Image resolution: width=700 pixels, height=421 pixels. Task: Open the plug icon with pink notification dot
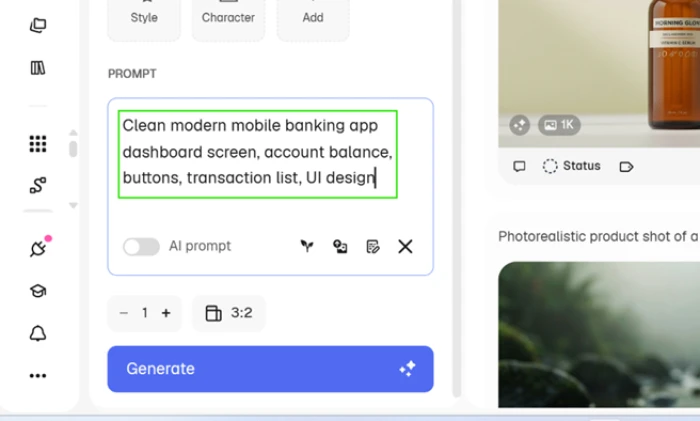39,247
